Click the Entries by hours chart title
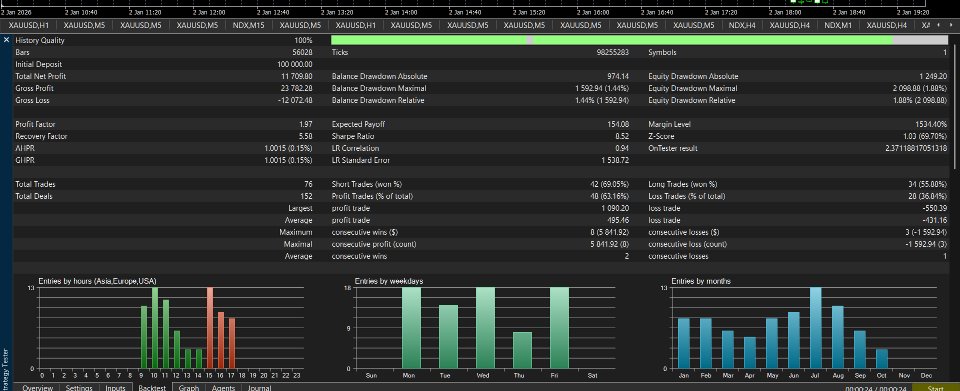Screen dimensions: 960x391 [x=97, y=281]
